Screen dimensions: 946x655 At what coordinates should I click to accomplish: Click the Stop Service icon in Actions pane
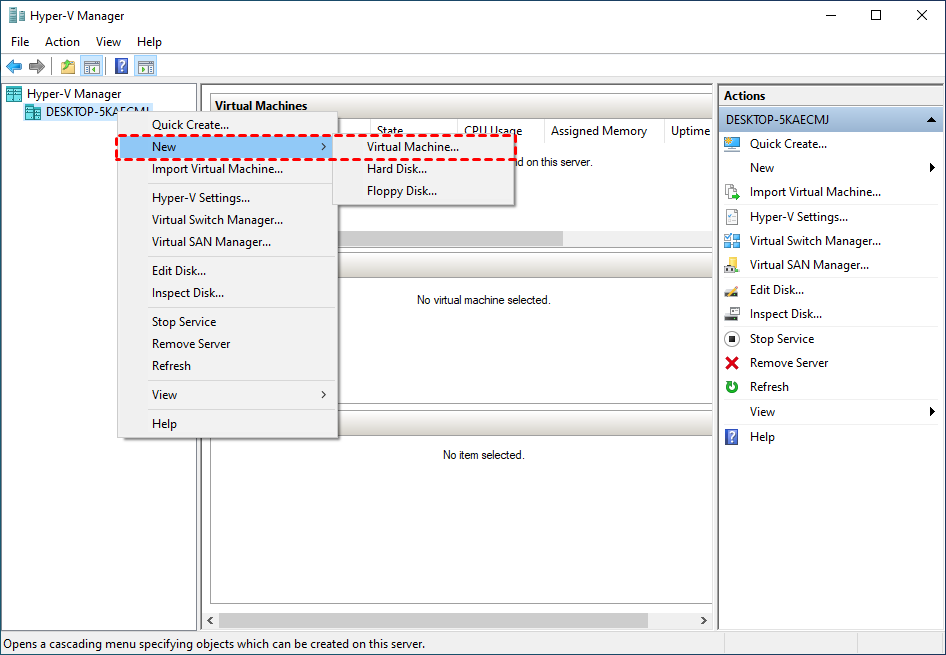732,339
